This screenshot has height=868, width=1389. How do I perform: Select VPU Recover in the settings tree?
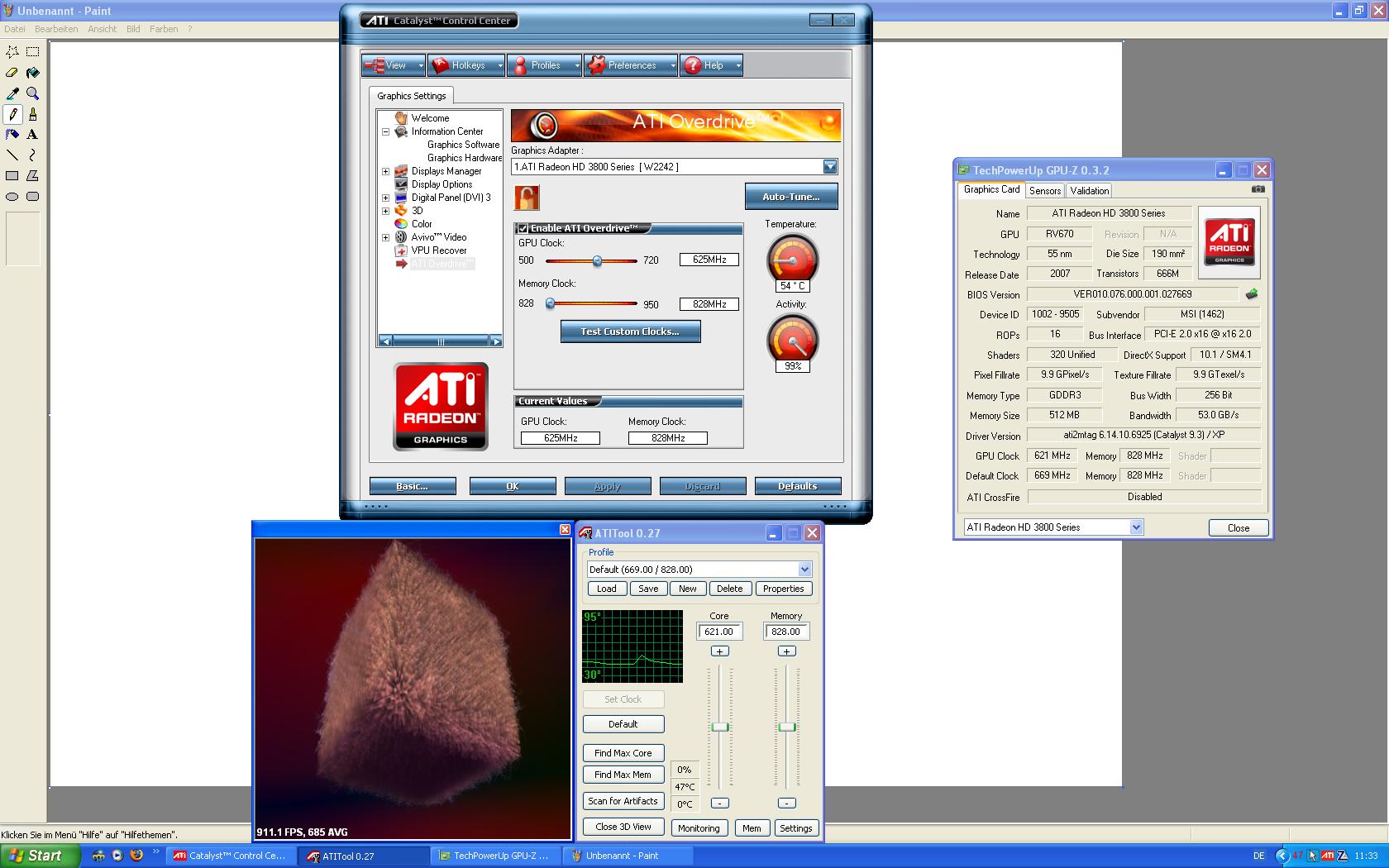(439, 250)
